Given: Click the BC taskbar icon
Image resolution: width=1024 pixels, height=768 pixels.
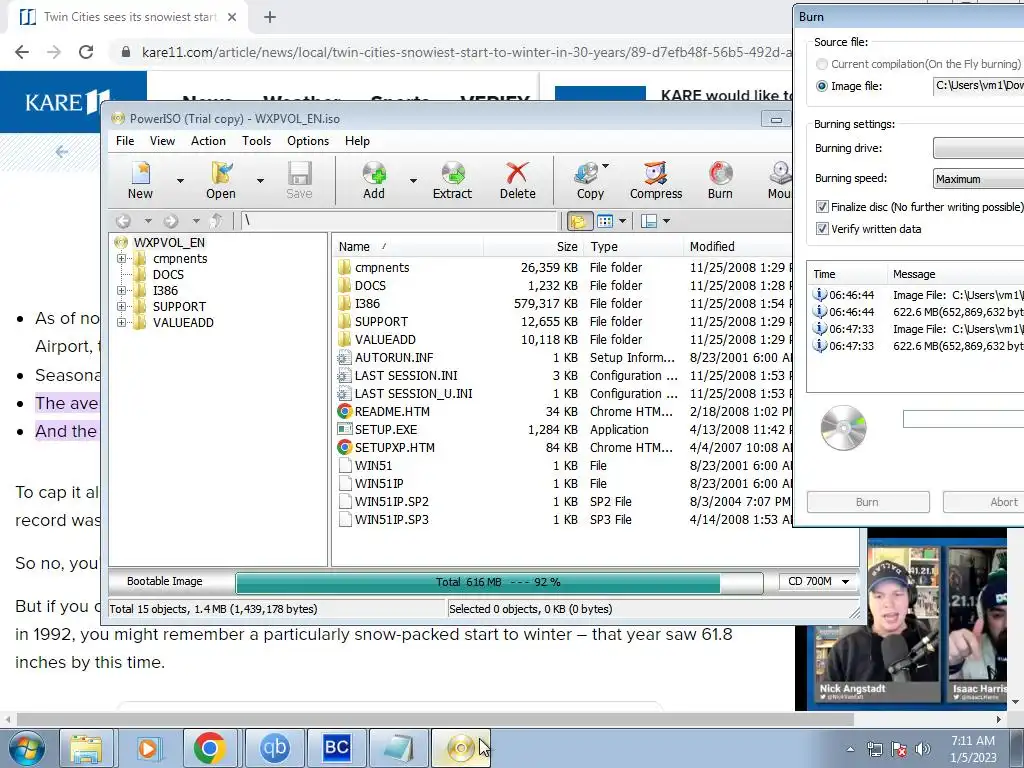Looking at the screenshot, I should point(336,748).
